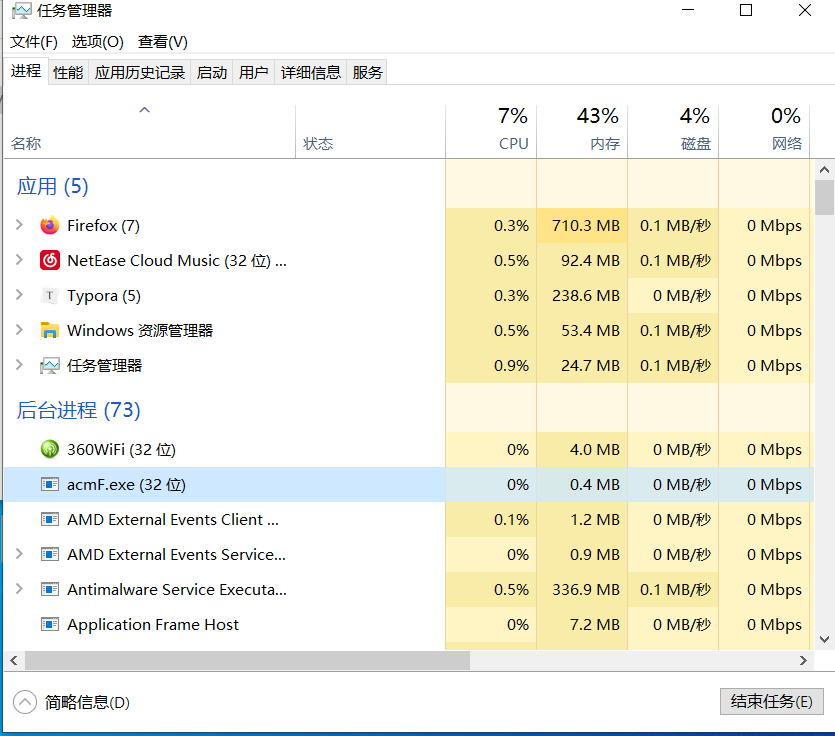
Task: Select the 360WiFi (32 位) process name
Action: click(121, 449)
